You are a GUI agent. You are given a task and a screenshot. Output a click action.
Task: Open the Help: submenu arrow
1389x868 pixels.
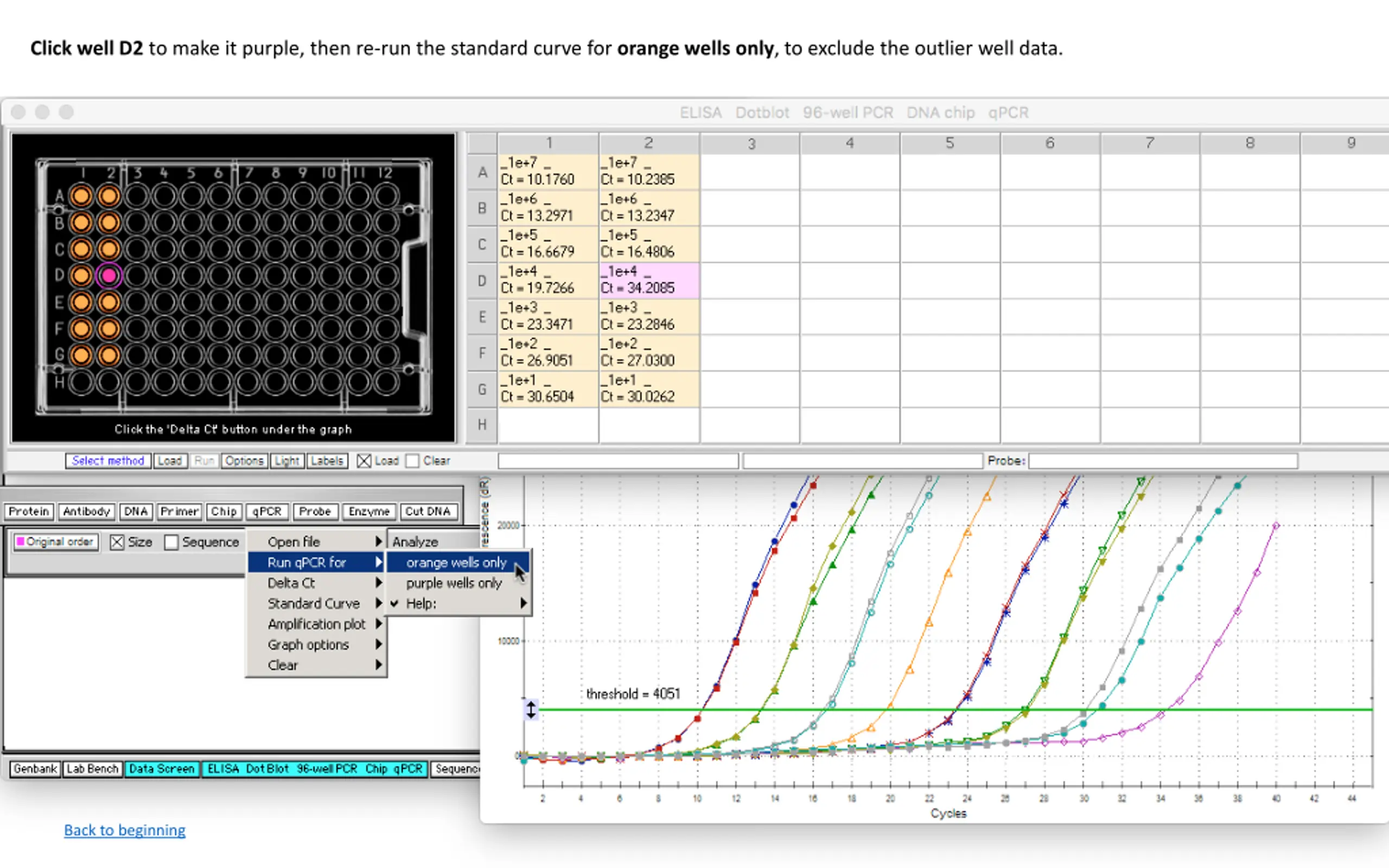coord(523,603)
